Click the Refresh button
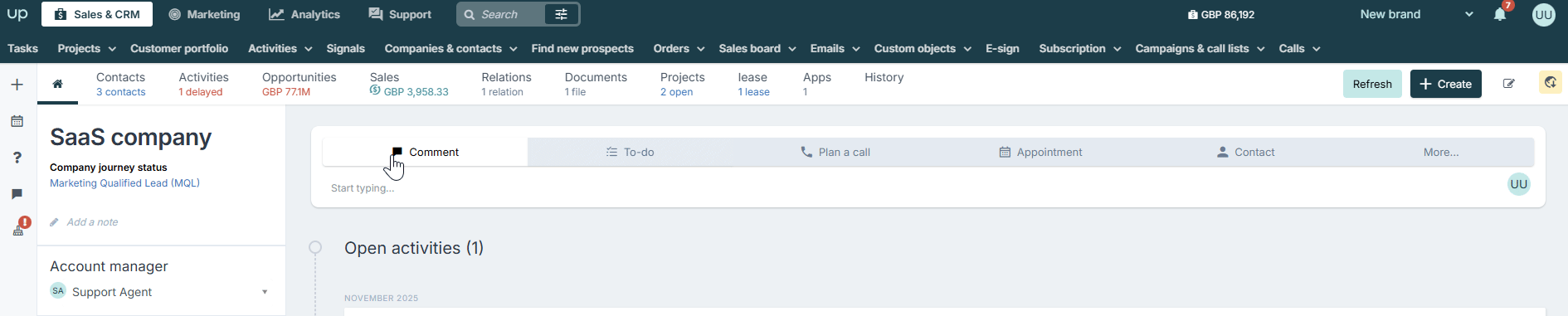Image resolution: width=1568 pixels, height=316 pixels. (x=1372, y=84)
